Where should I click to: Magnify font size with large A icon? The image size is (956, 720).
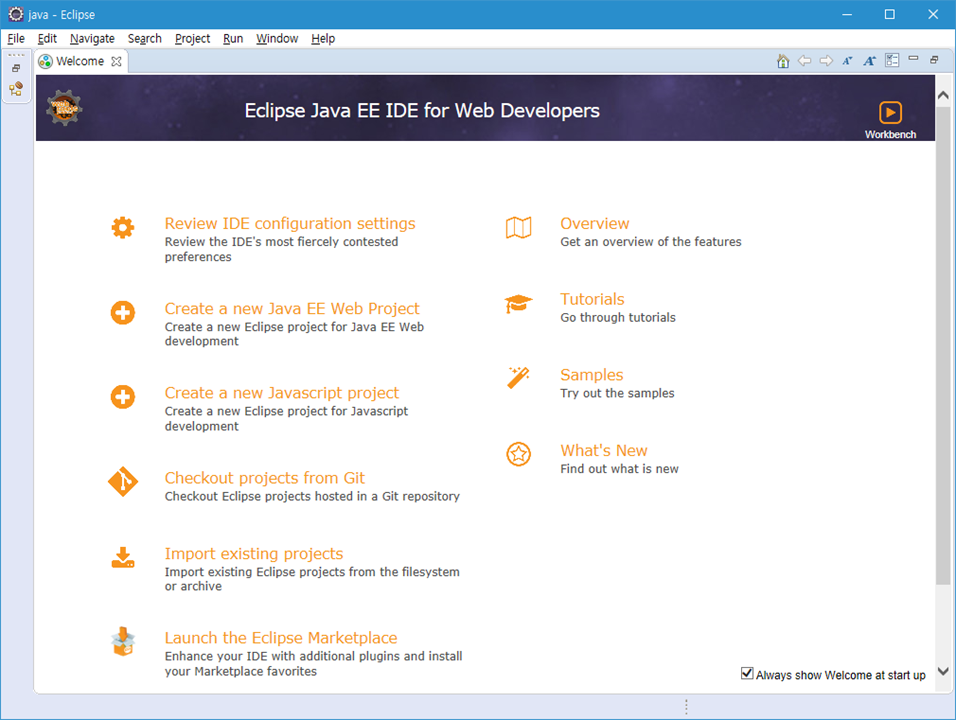click(869, 60)
